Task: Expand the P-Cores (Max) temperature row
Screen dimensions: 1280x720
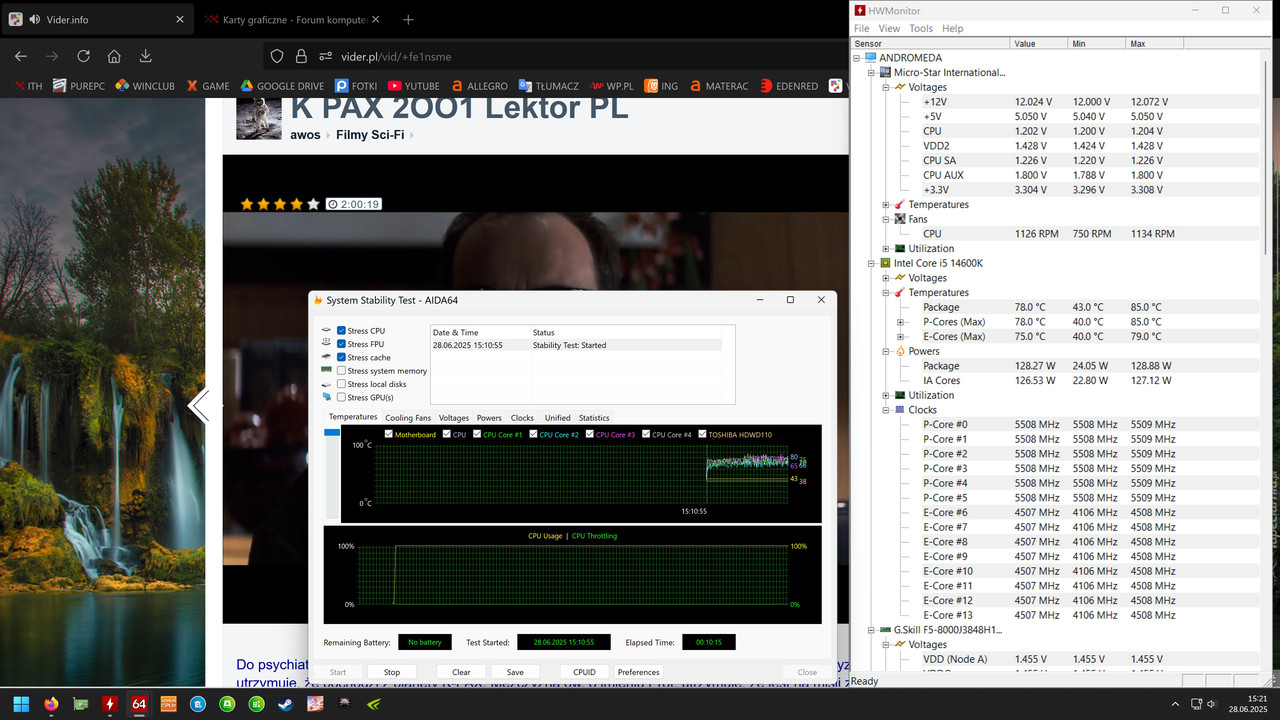Action: [x=900, y=322]
